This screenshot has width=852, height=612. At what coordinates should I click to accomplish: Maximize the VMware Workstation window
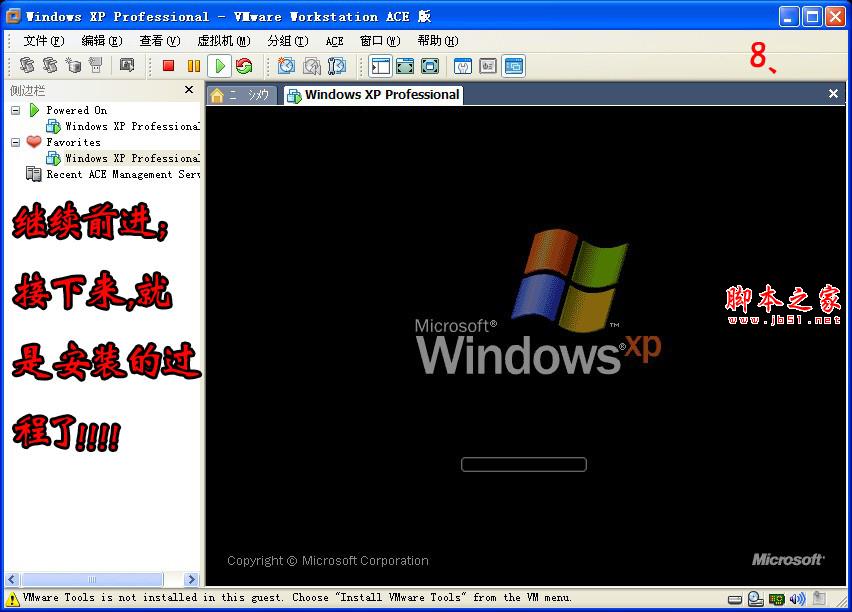[x=812, y=16]
